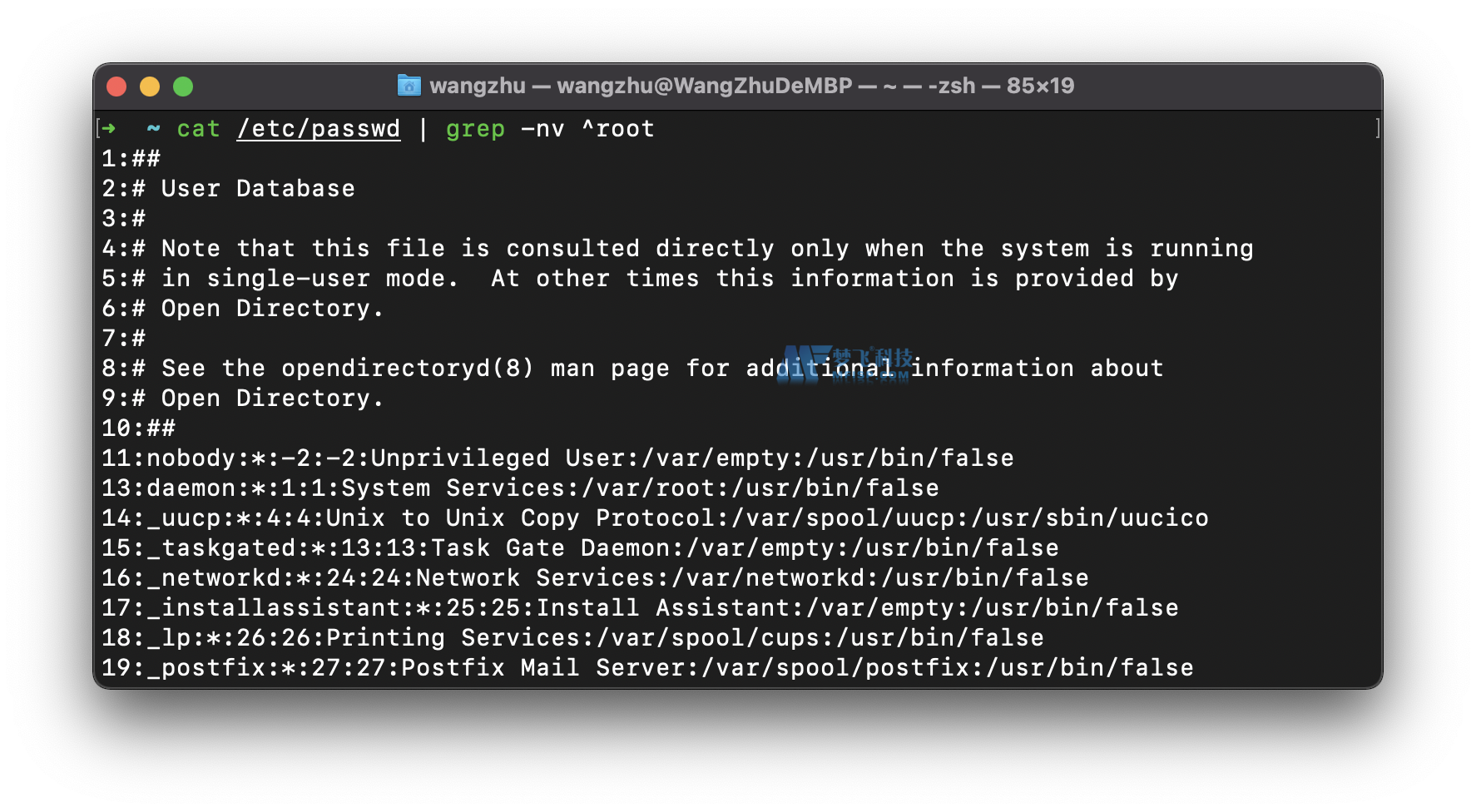Click the pipe symbol in the command

(423, 129)
